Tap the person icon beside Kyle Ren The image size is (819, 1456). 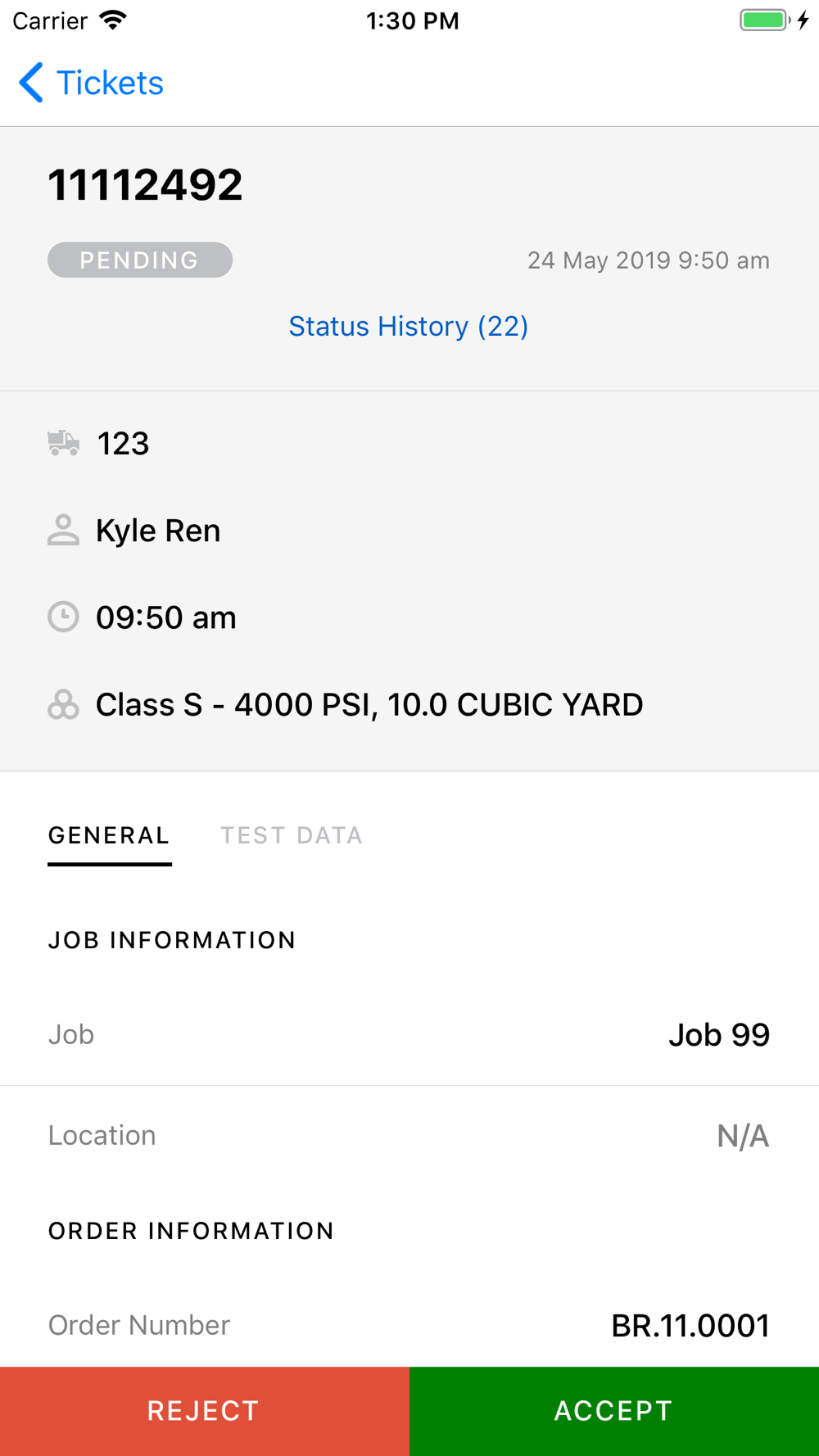click(63, 530)
